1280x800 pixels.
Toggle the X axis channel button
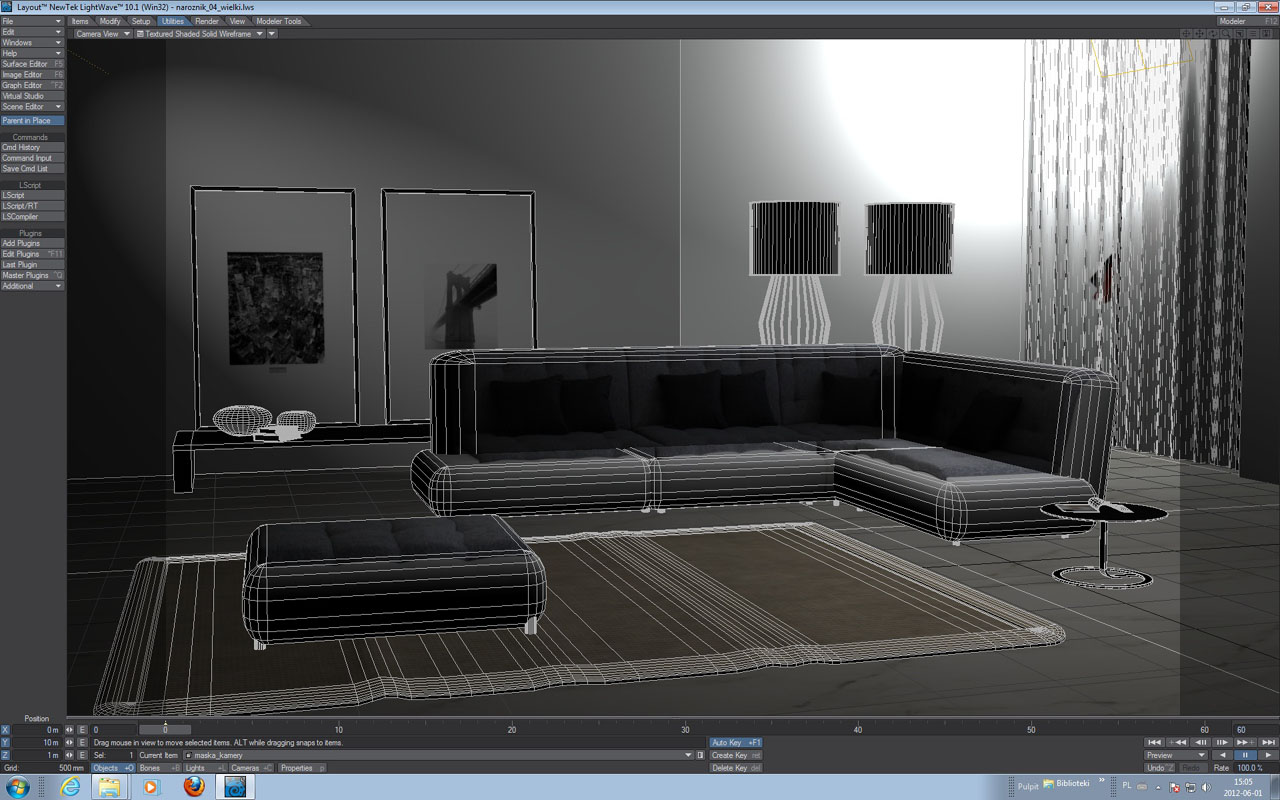[x=6, y=730]
